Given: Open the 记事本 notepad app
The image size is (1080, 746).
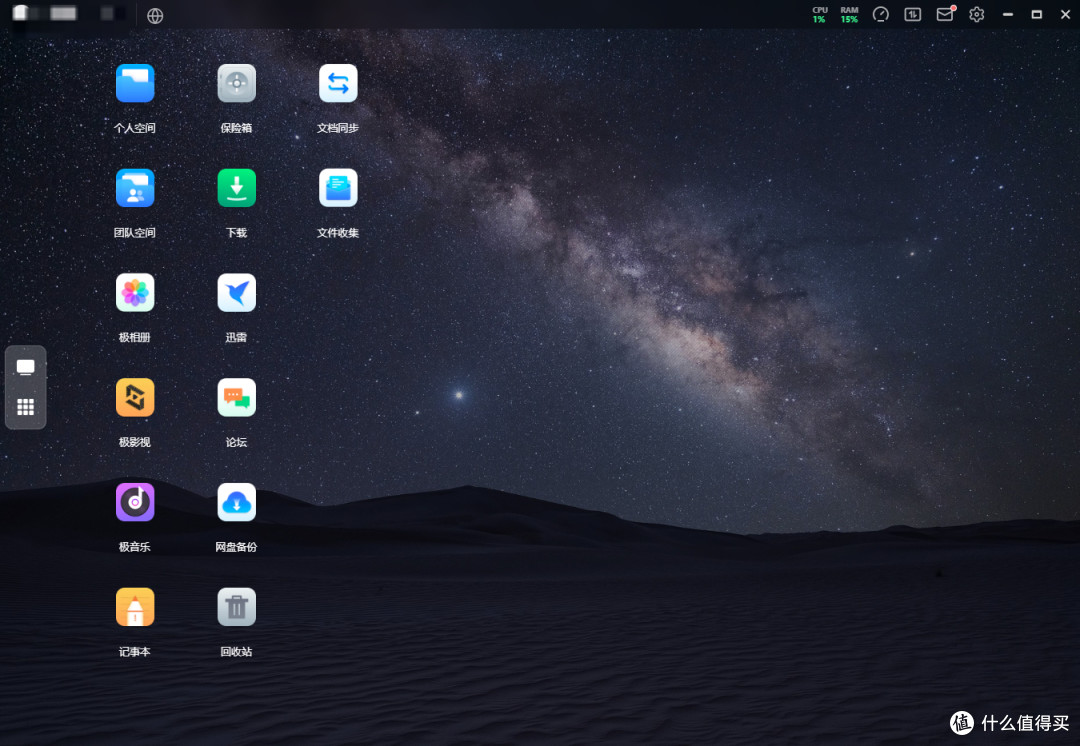Looking at the screenshot, I should [135, 607].
